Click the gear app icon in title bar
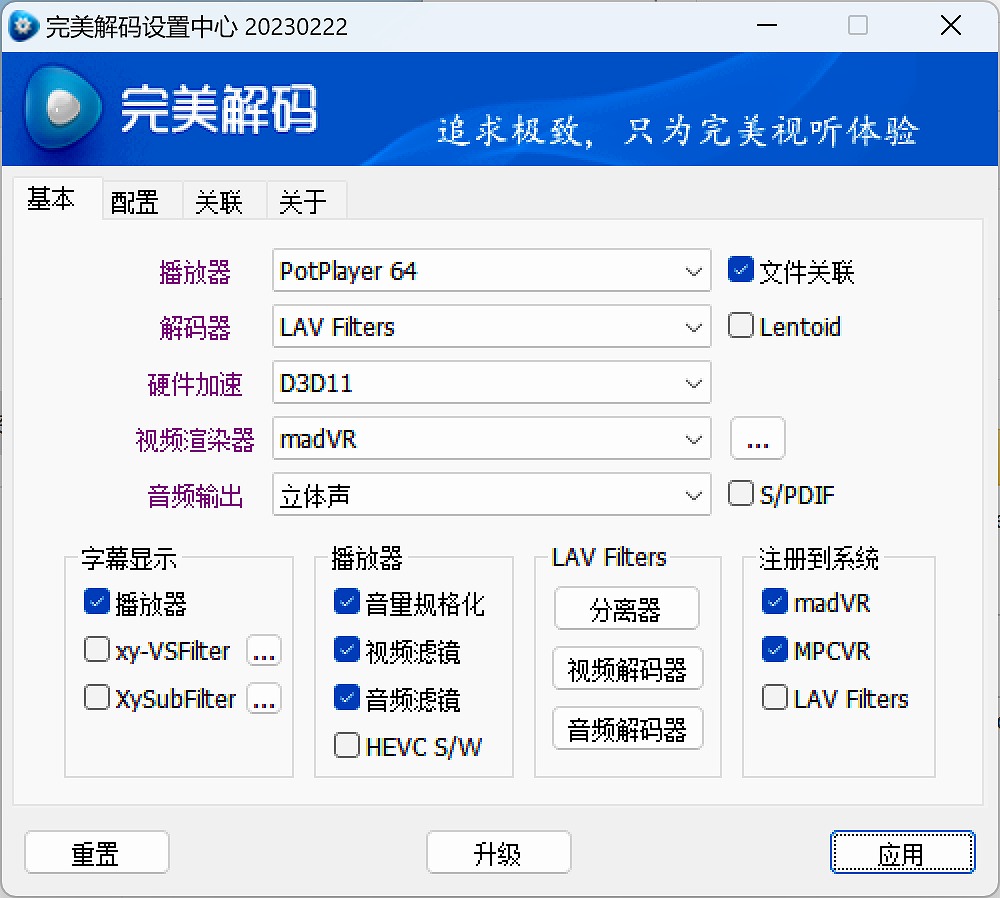The height and width of the screenshot is (898, 1000). pyautogui.click(x=24, y=26)
